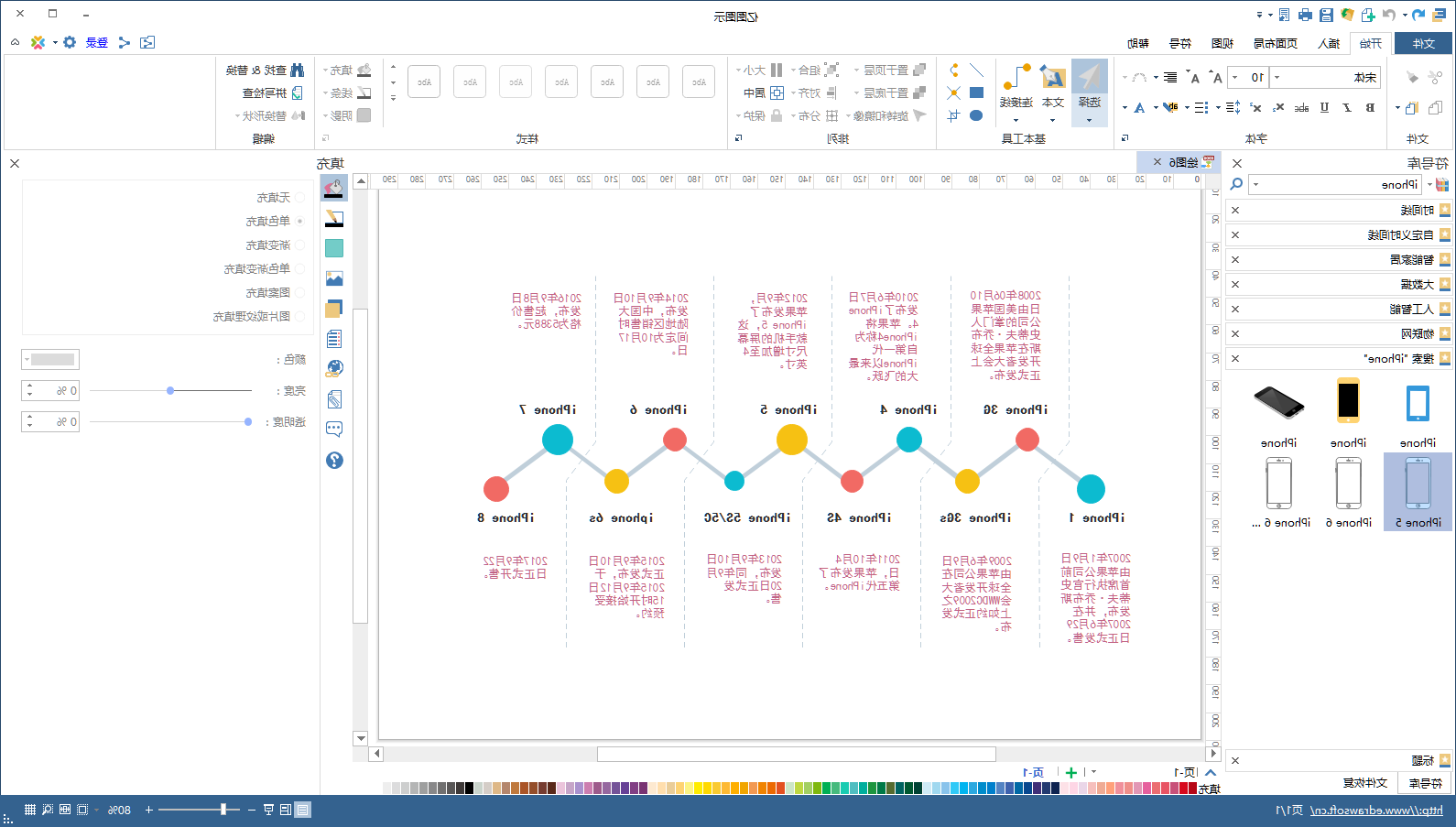Choose the 文本 (Text) tool
The image size is (1456, 827).
pos(1053,91)
